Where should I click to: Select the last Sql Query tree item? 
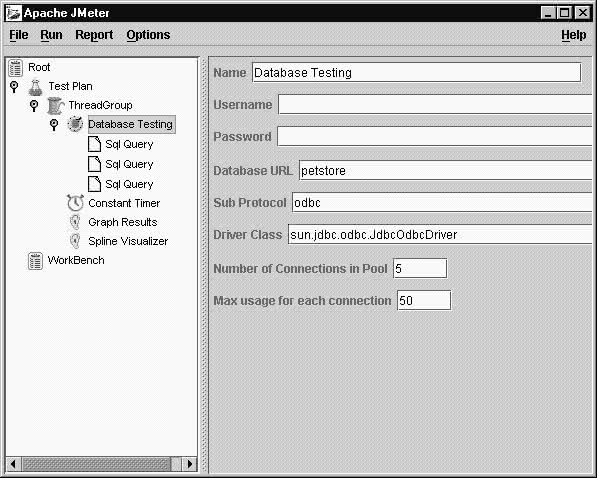point(129,184)
